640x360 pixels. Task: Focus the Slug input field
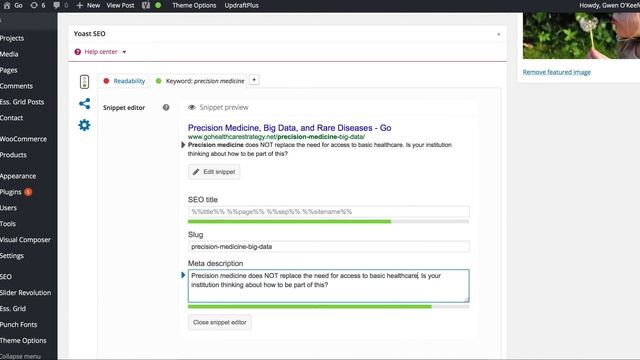click(329, 247)
